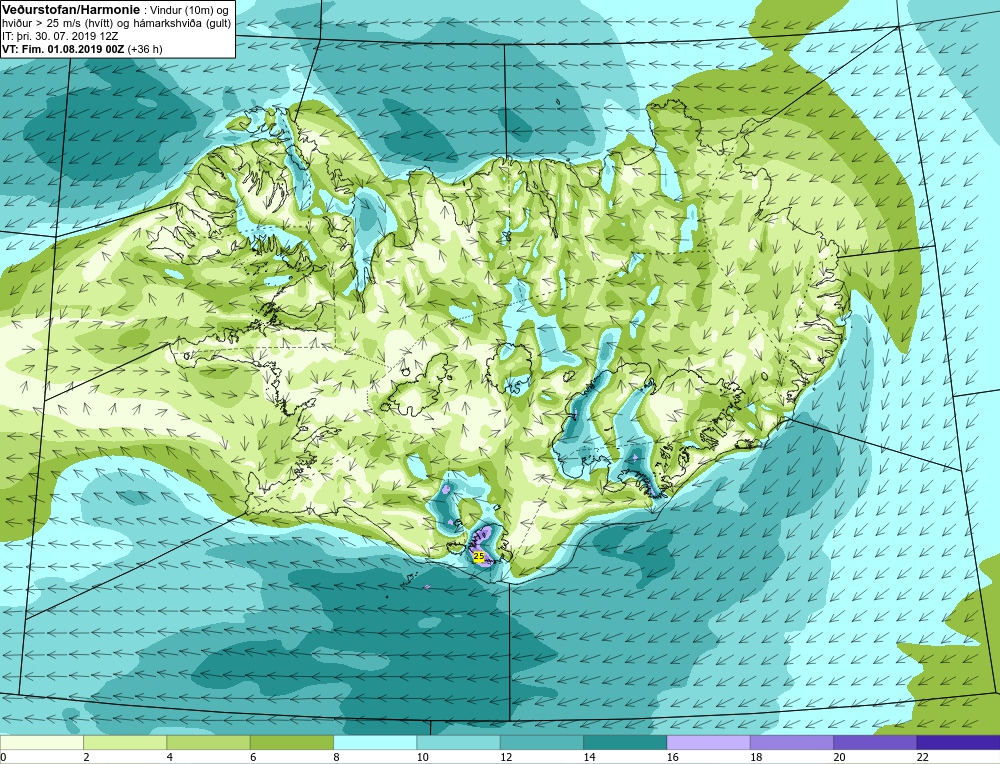The width and height of the screenshot is (1000, 764).
Task: Click the legend scale label 16
Action: point(672,757)
